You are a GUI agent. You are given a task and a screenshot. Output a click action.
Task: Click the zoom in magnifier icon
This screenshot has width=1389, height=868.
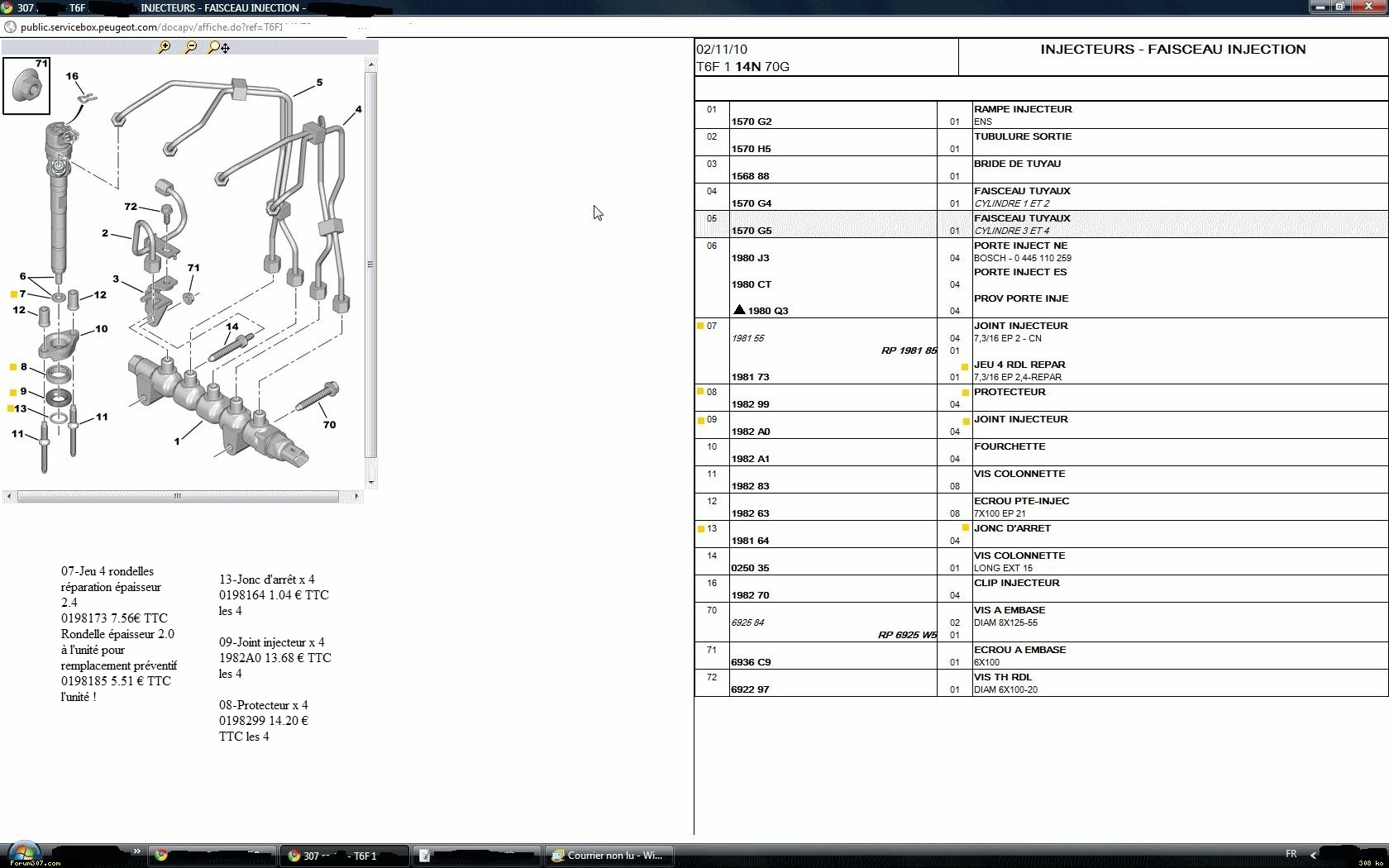(165, 48)
